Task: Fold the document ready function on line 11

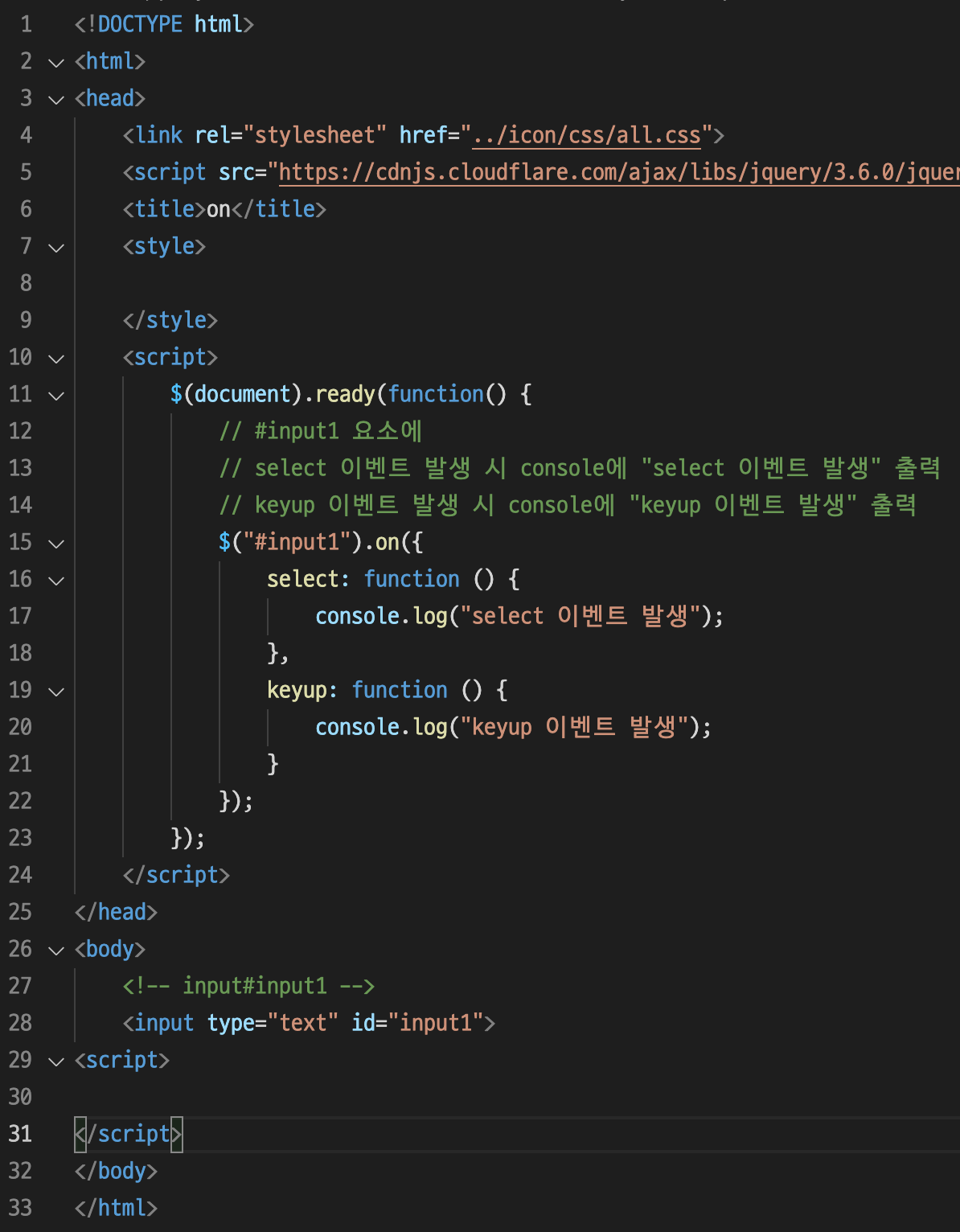Action: (56, 395)
